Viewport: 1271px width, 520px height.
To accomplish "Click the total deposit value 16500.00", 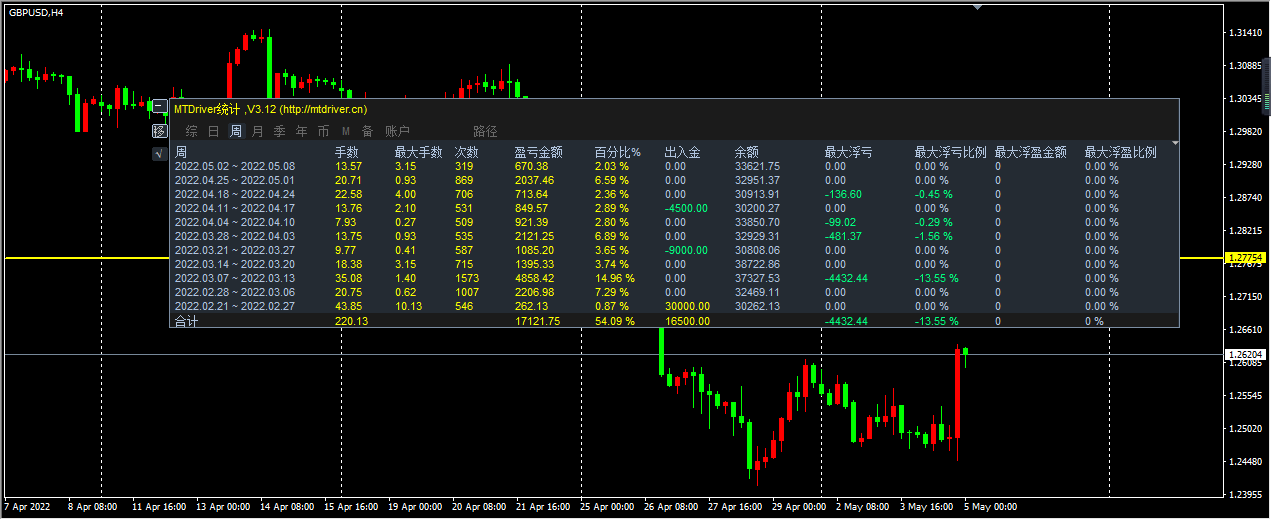I will click(x=688, y=321).
